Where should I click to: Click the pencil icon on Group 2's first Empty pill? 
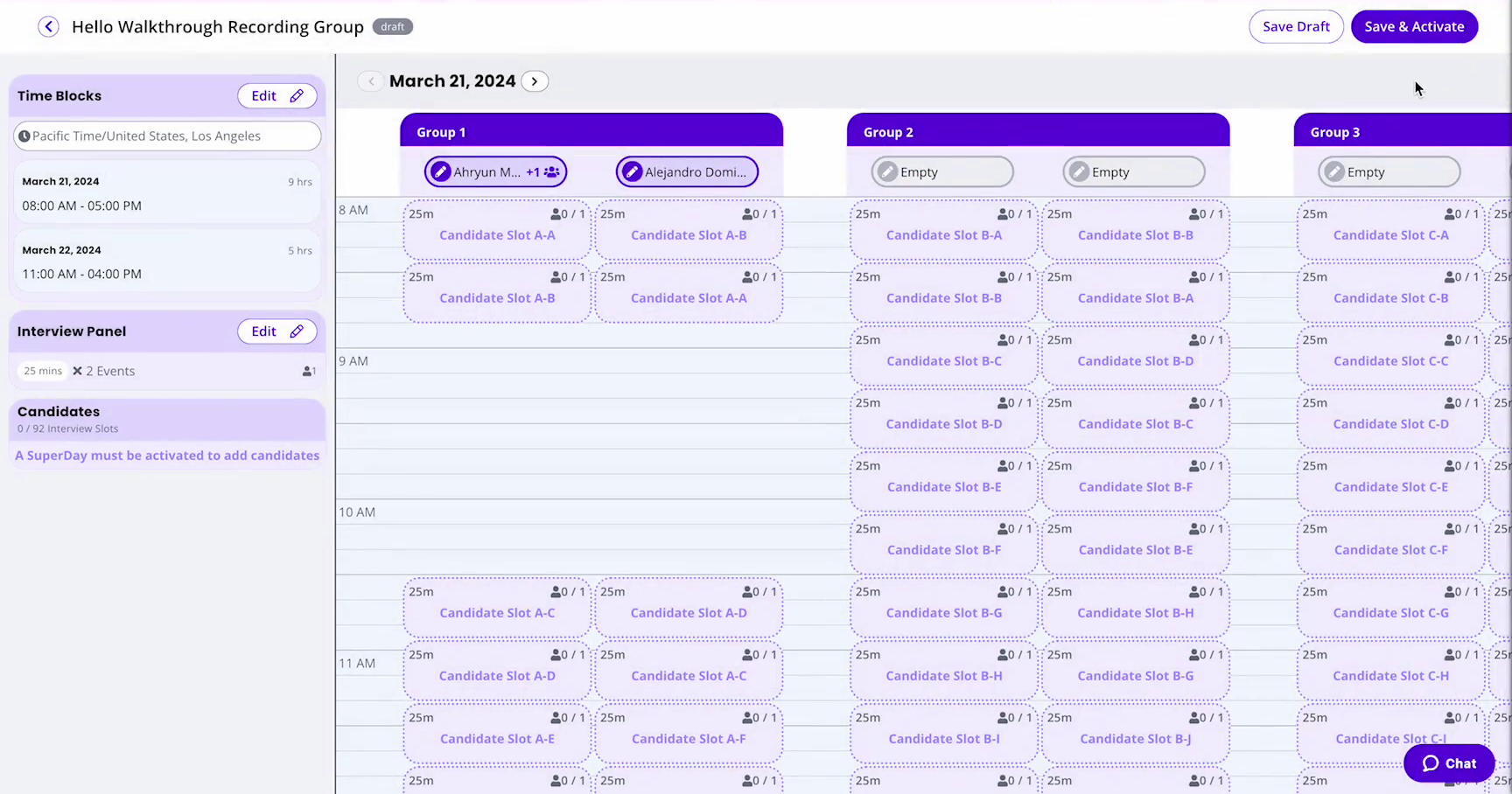click(887, 172)
